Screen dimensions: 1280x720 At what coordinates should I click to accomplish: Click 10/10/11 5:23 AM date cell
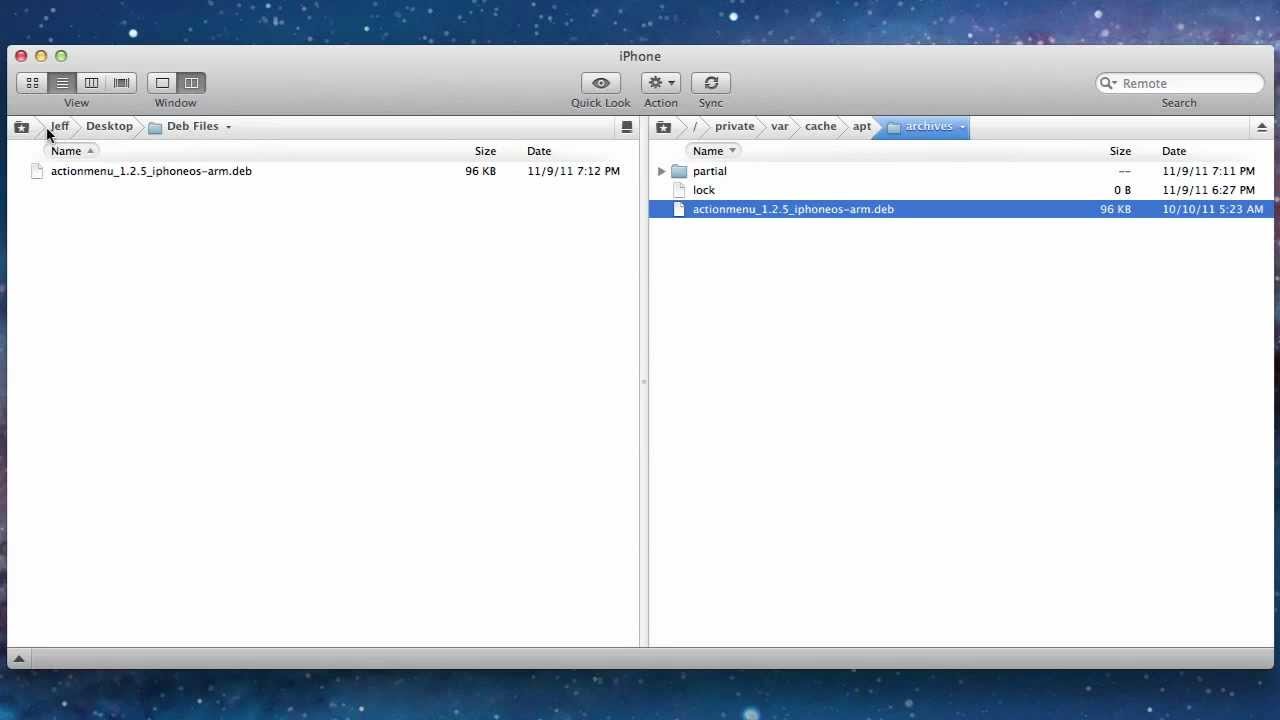pos(1213,209)
